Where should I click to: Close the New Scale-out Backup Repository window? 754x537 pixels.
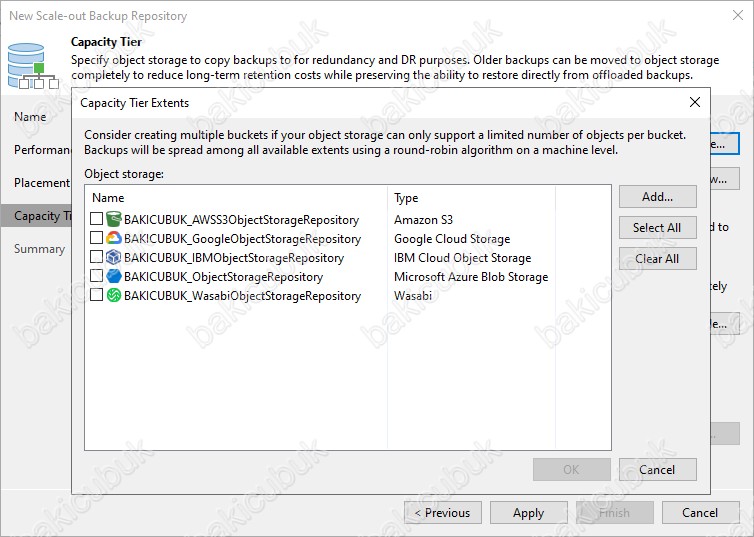(738, 15)
